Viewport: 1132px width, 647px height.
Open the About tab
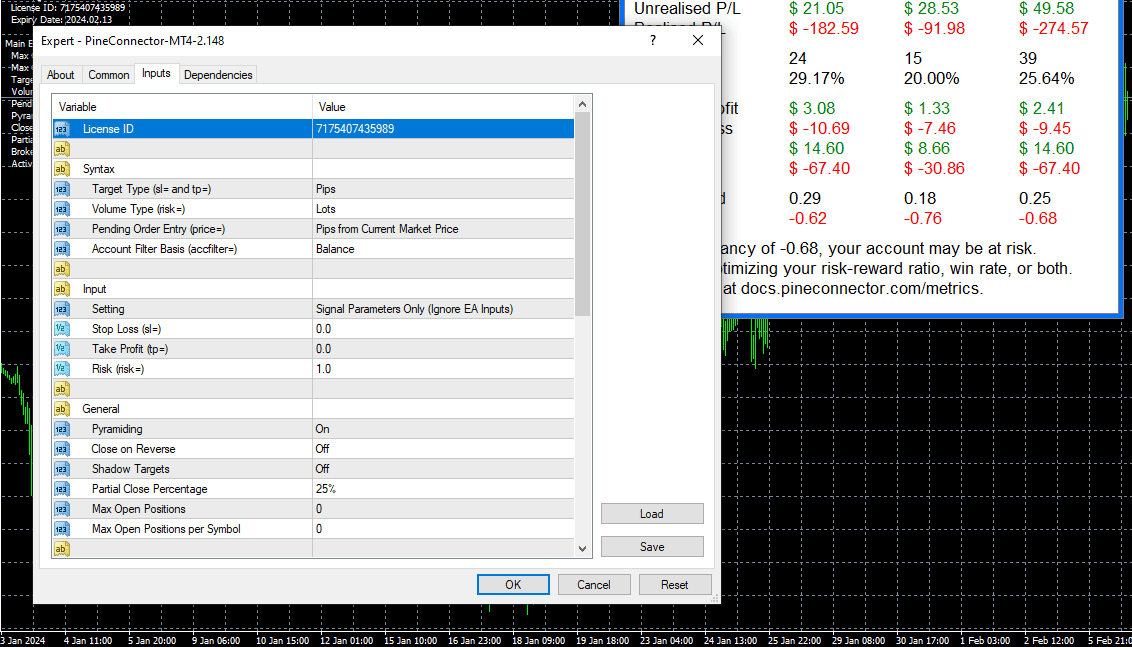[x=61, y=74]
